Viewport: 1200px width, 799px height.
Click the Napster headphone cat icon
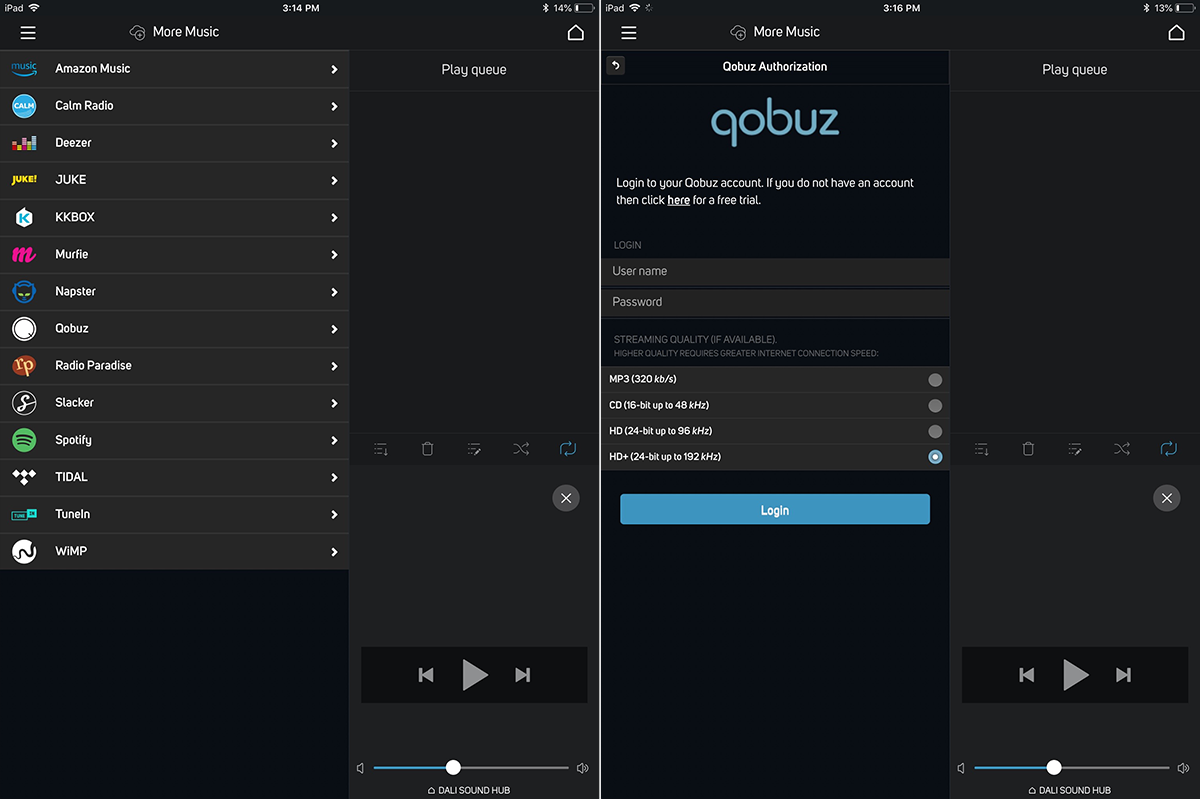click(x=24, y=292)
